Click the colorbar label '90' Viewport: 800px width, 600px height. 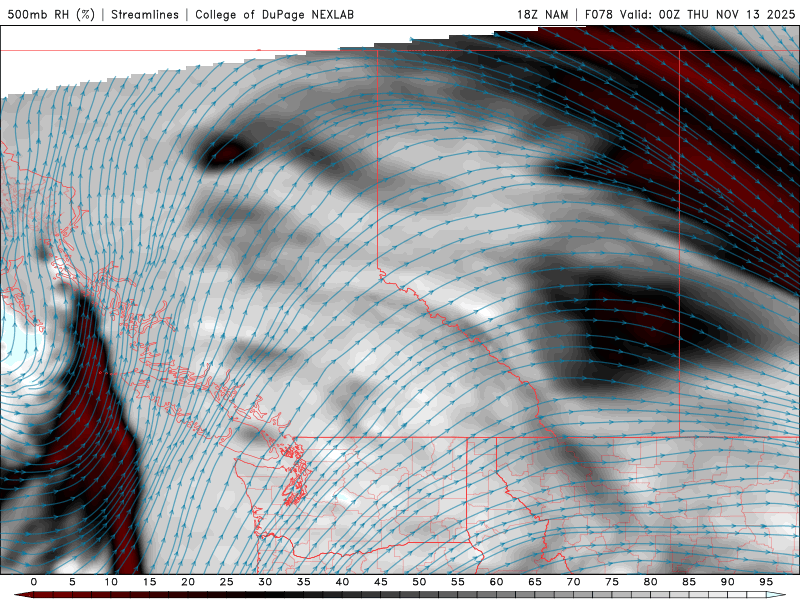tap(727, 582)
